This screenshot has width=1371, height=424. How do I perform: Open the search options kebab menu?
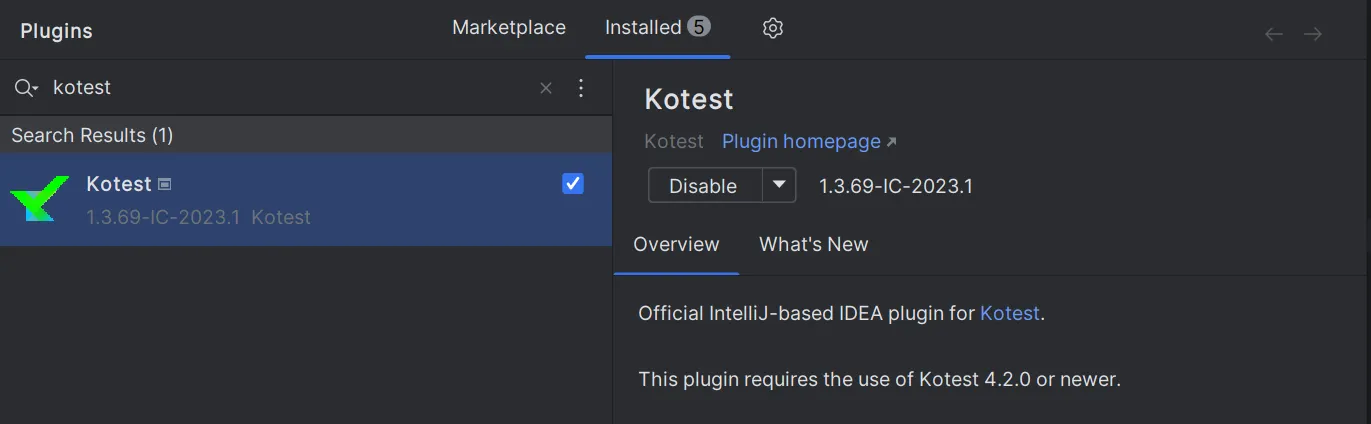581,88
